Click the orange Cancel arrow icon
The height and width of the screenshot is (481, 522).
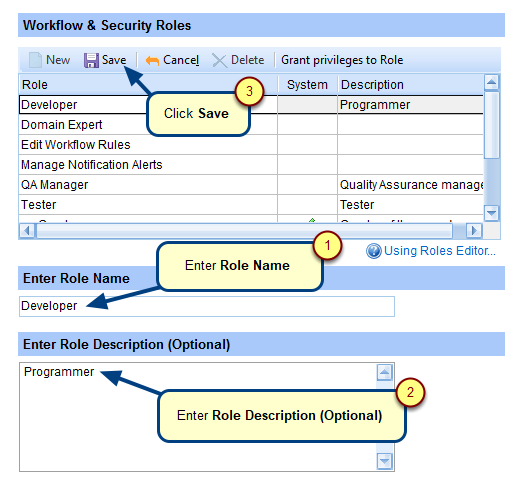tap(152, 61)
